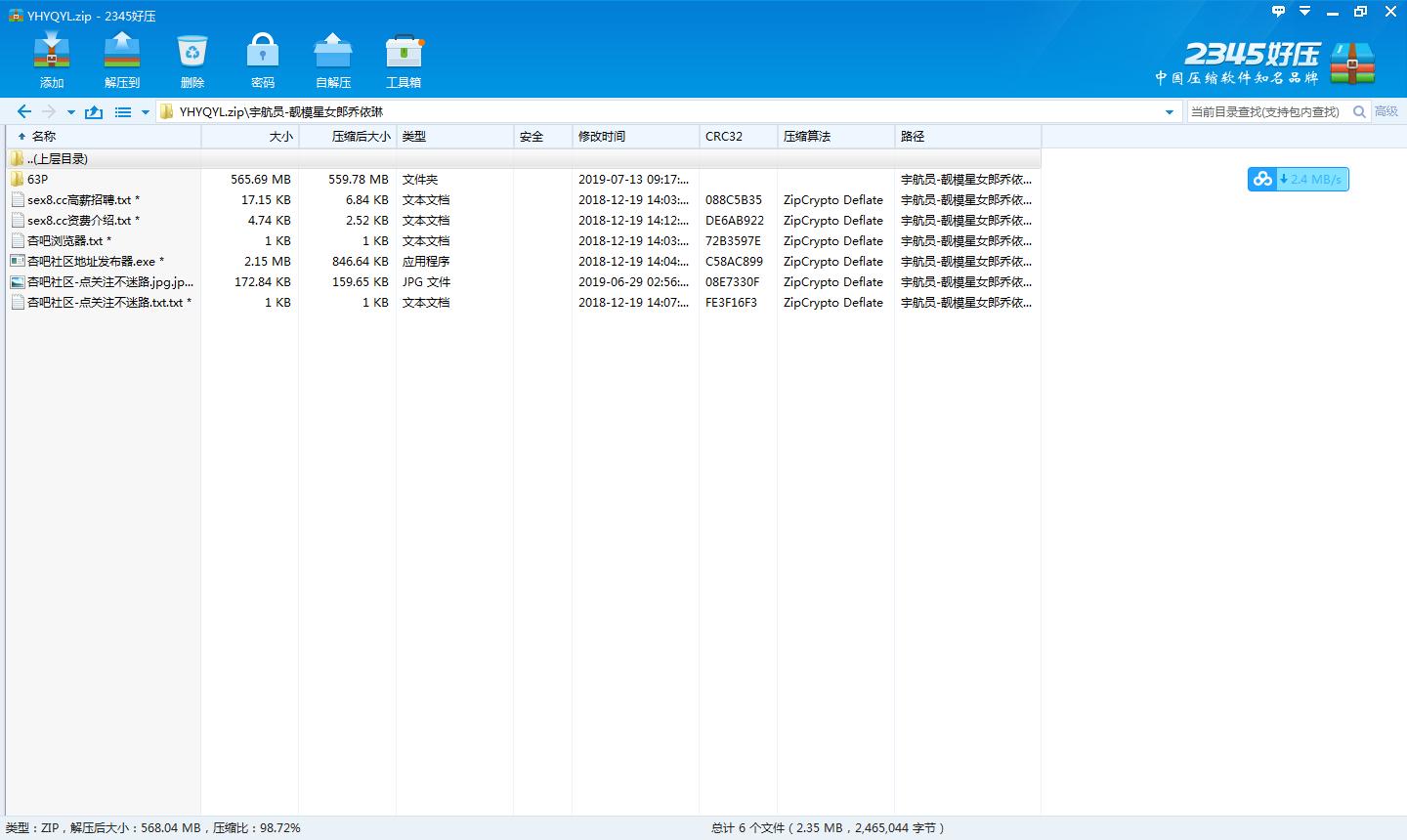Click the folder icon of ..(上层目录)

17,158
